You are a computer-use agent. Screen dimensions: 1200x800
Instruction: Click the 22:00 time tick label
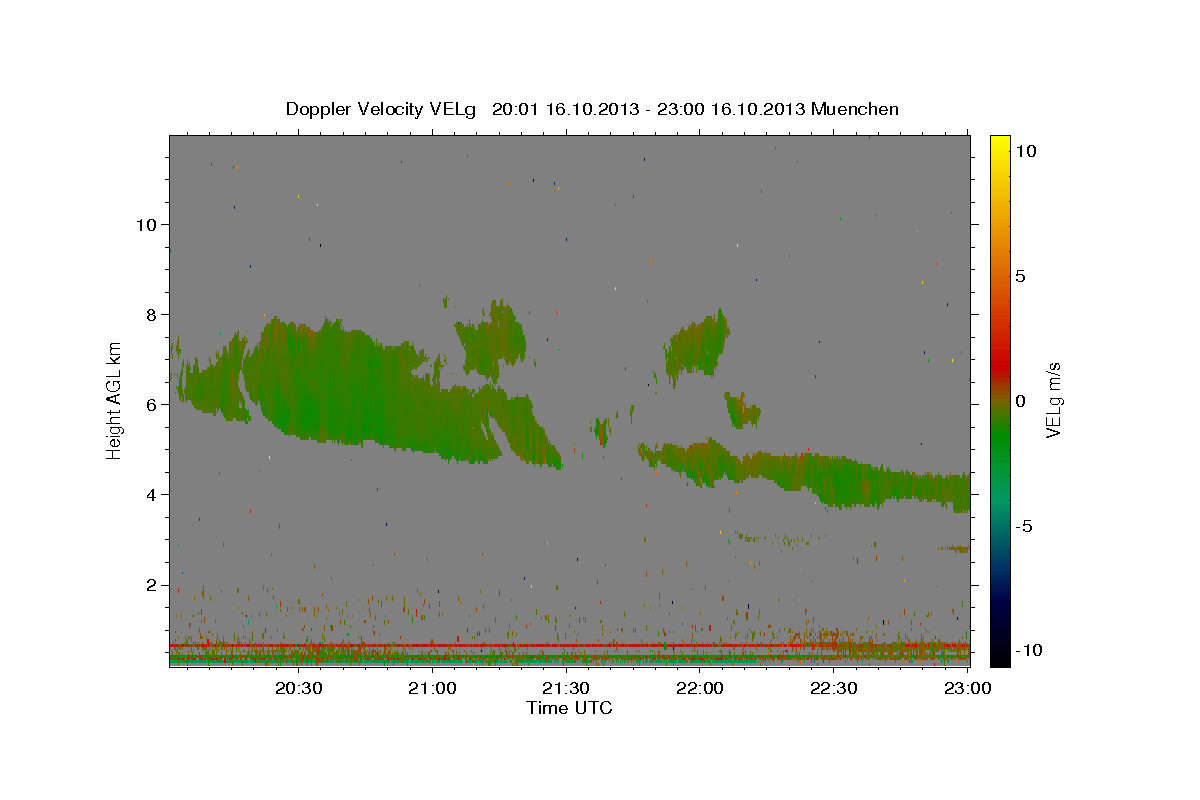pos(700,689)
